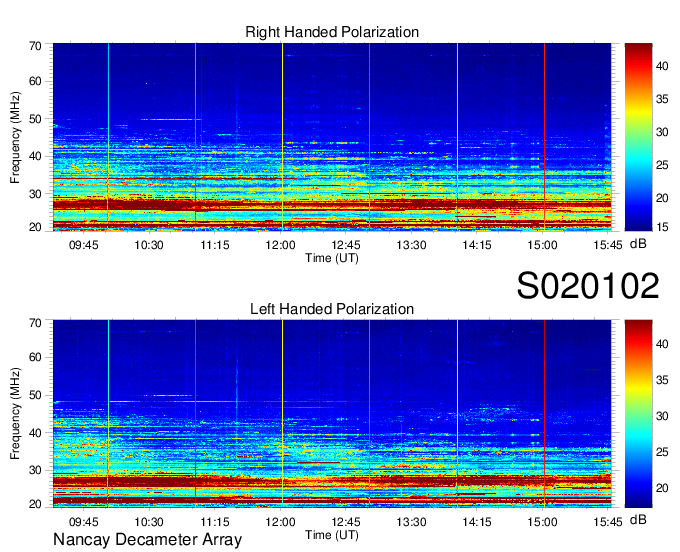This screenshot has height=552, width=680.
Task: Click the 70 MHz tick of Right Handed plot
Action: pos(36,46)
